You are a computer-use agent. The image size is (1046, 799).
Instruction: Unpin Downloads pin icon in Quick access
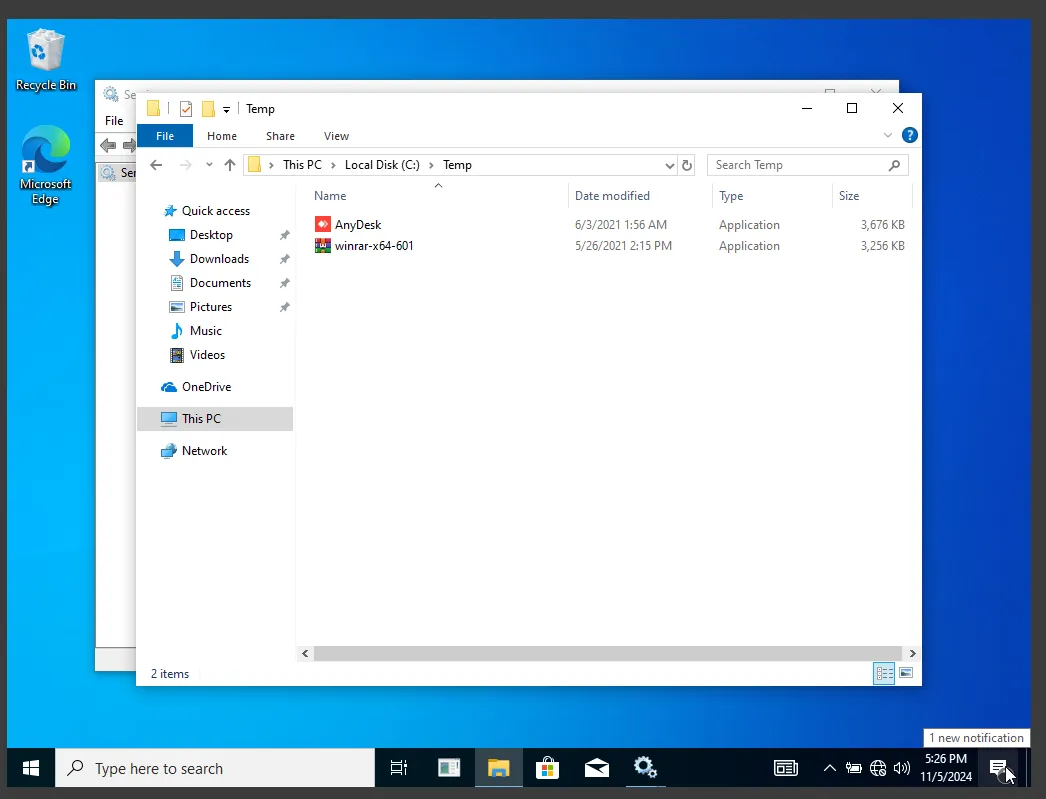pos(284,259)
